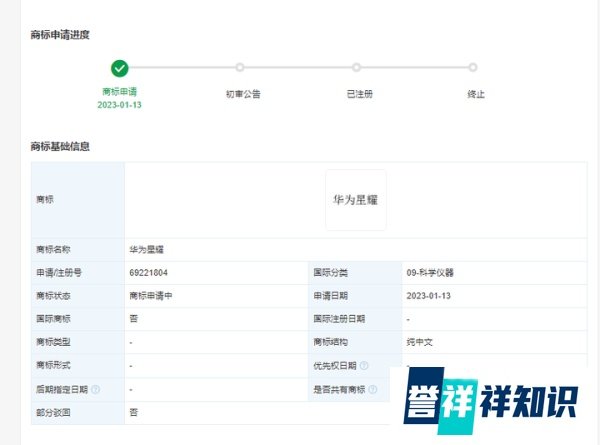Select the 商标申请 step label
600x445 pixels.
tap(119, 92)
